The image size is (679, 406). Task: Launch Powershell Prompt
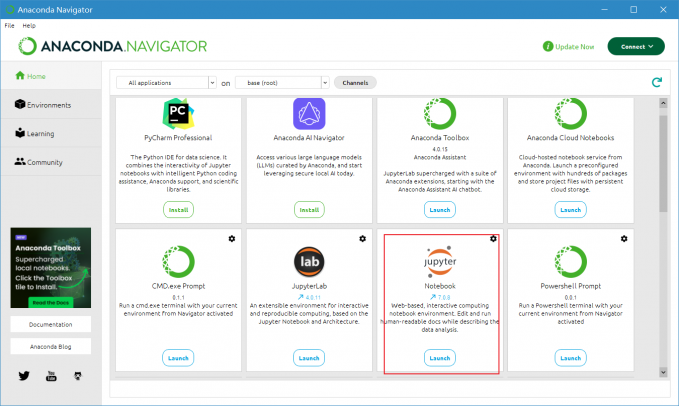[x=571, y=358]
